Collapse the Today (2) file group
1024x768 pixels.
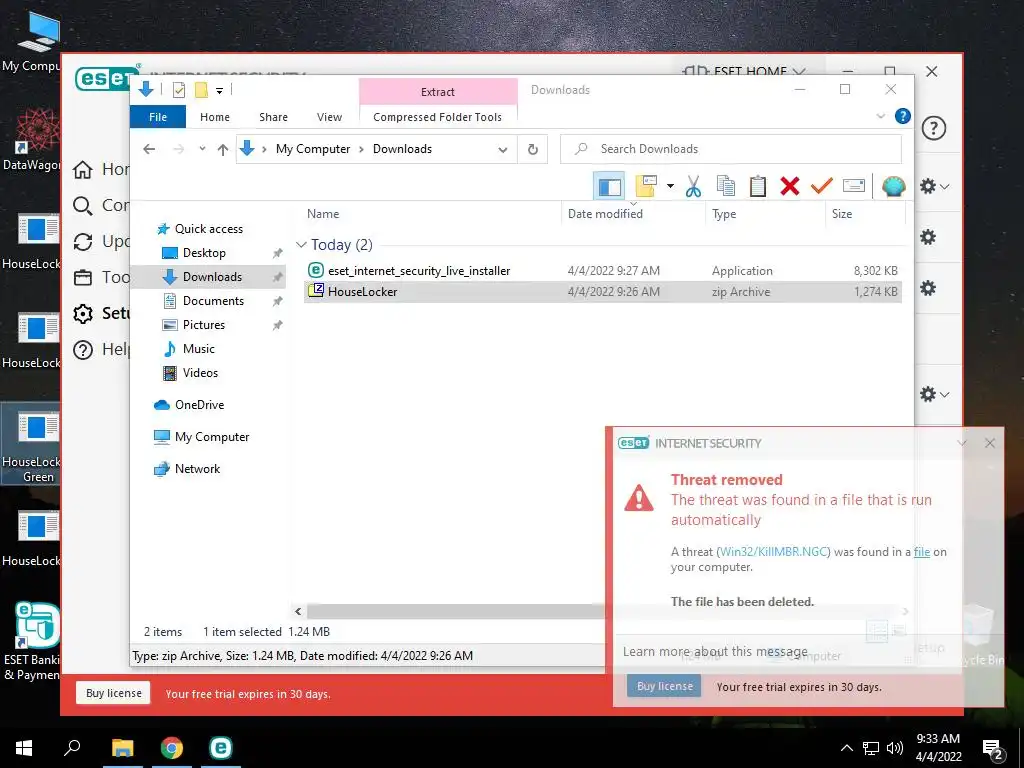(301, 245)
